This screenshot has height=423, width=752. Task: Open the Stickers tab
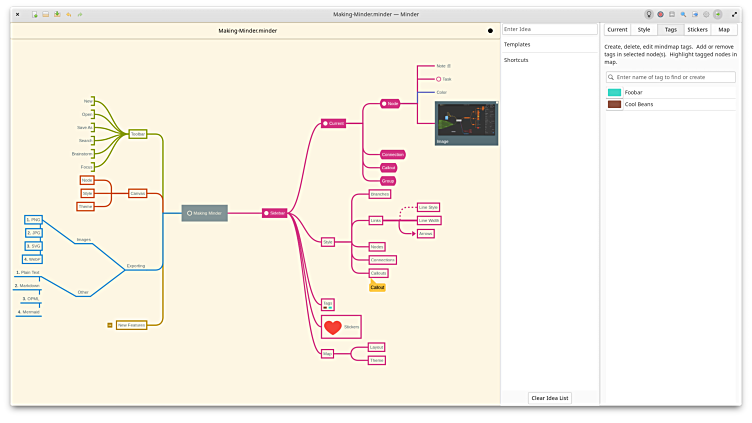pos(697,30)
